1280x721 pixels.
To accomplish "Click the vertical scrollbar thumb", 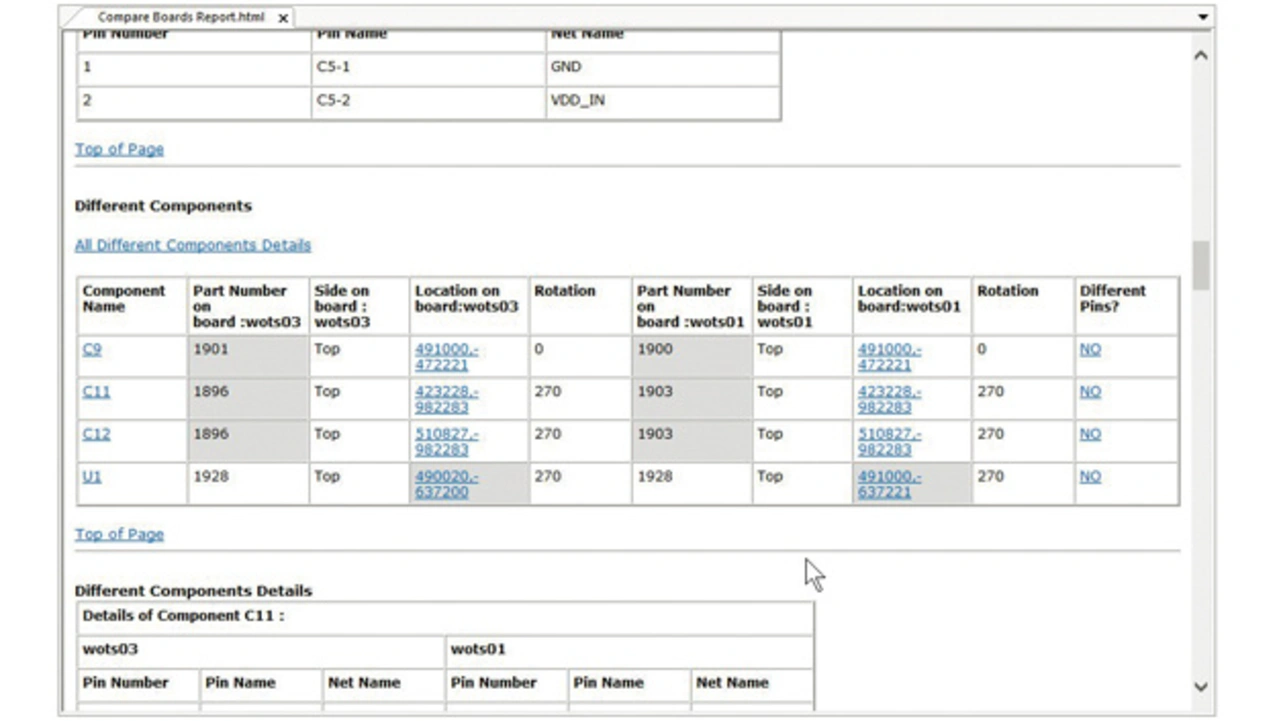I will [1201, 265].
